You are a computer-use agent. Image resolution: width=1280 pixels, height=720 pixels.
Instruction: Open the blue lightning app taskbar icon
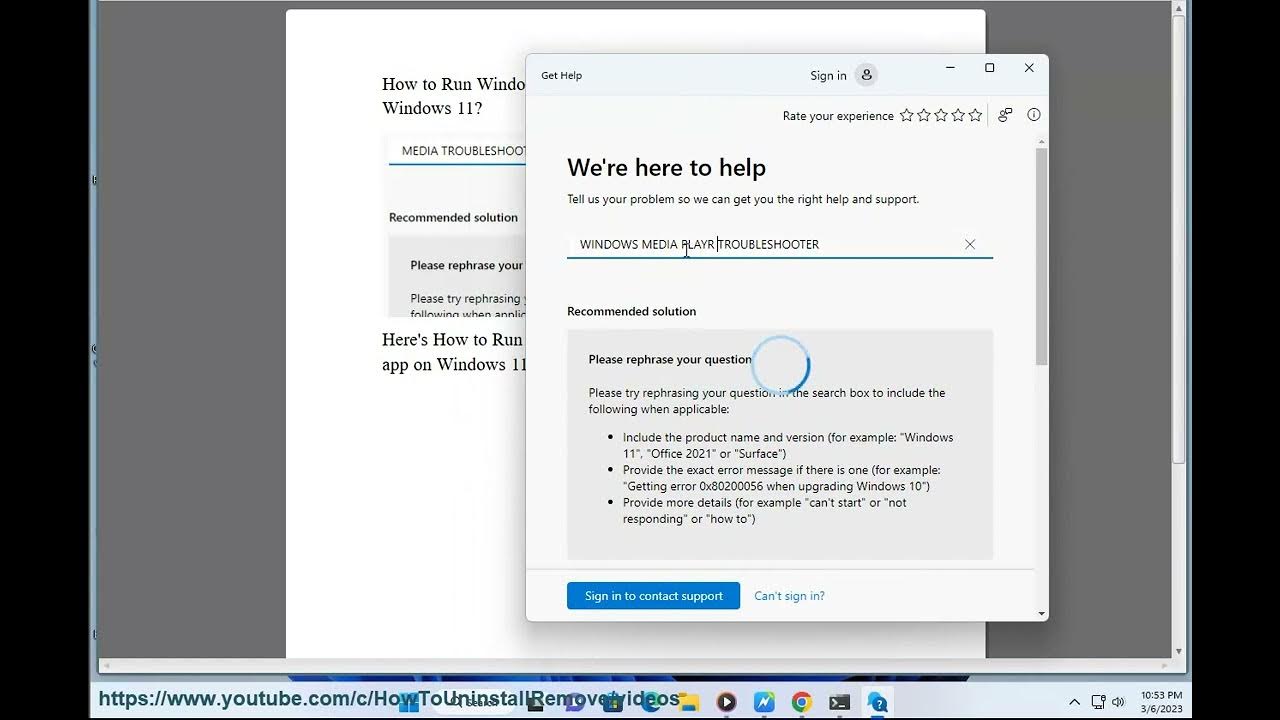click(764, 702)
